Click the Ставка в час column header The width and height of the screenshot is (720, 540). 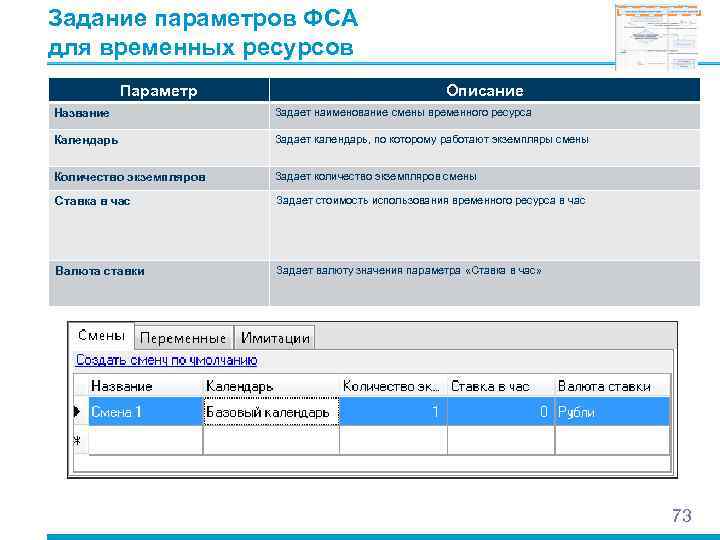pos(501,386)
